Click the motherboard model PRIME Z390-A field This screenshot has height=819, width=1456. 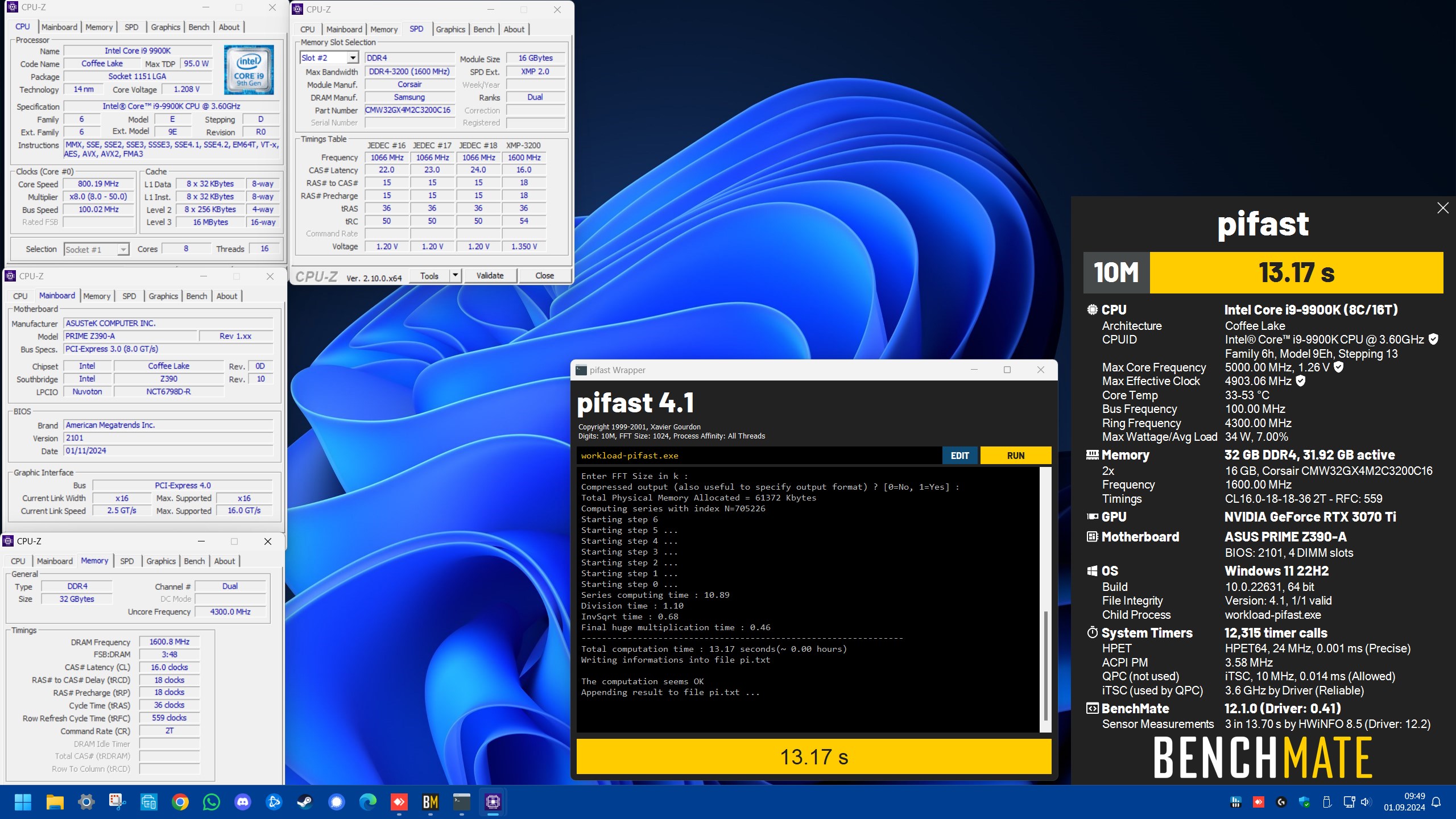pyautogui.click(x=130, y=336)
